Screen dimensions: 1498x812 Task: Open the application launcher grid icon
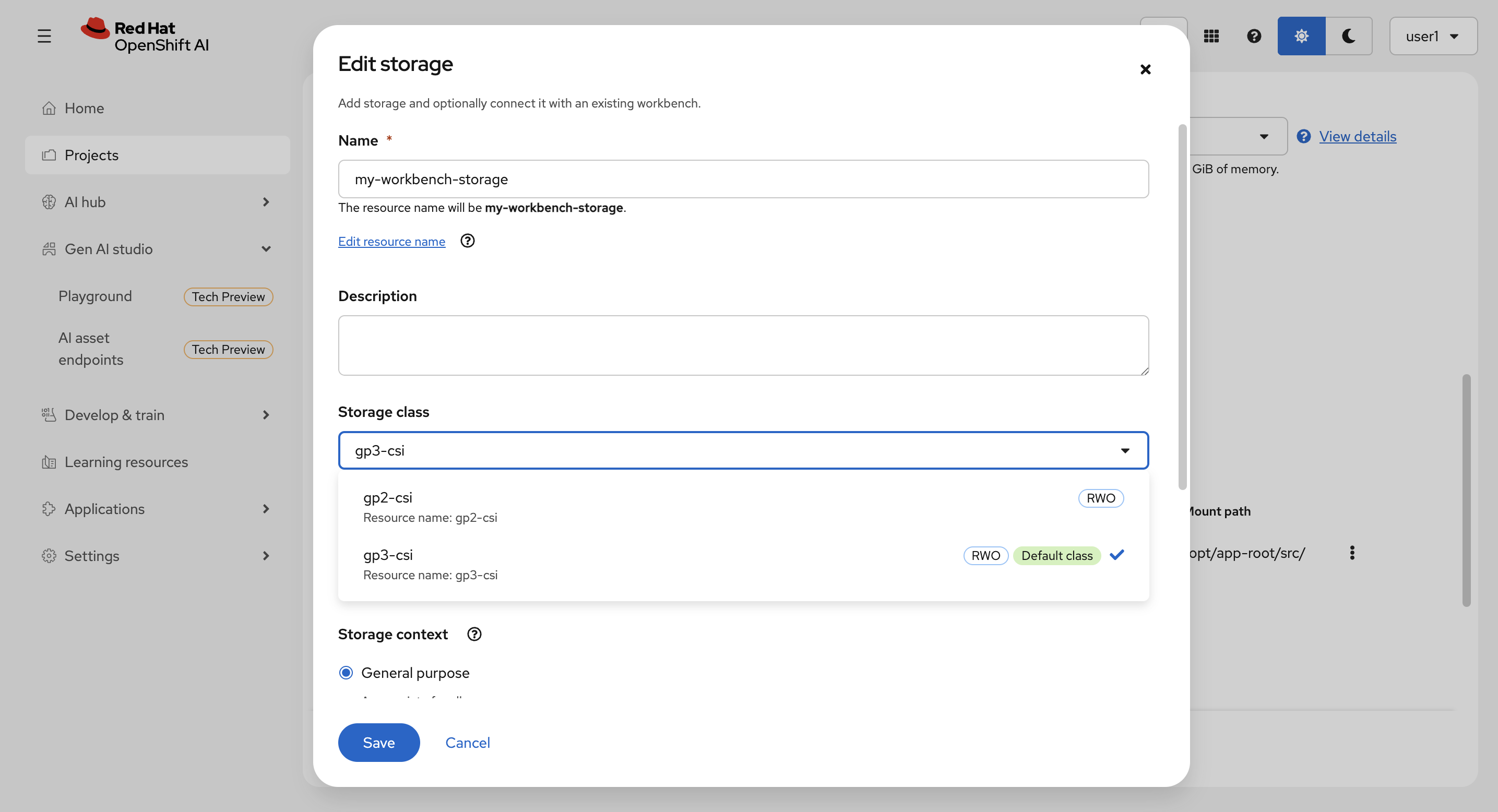[x=1211, y=36]
